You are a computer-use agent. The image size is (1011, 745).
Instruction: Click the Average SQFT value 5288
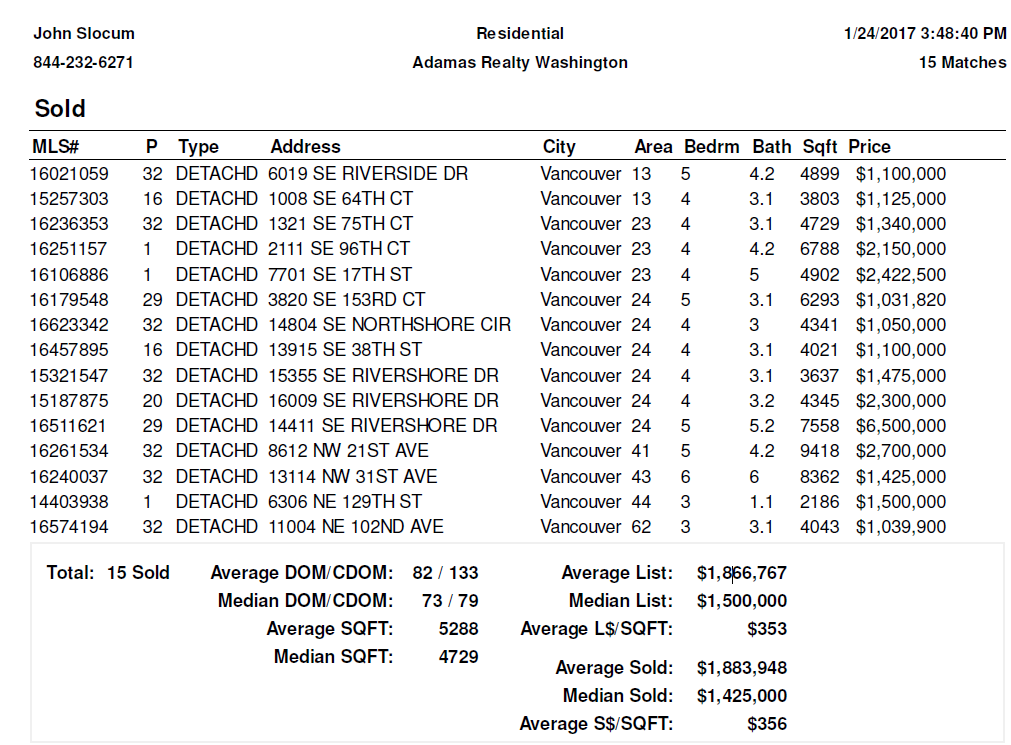458,630
